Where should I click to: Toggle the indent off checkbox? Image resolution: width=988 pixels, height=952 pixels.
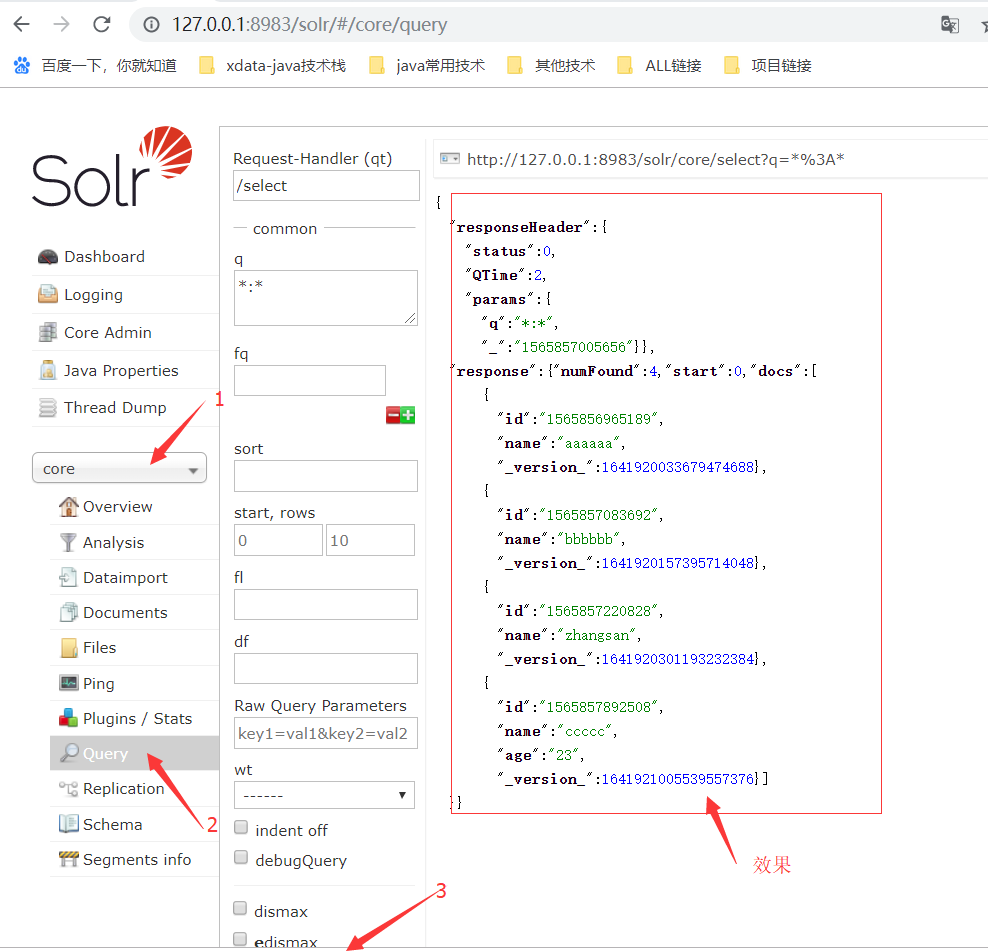click(241, 828)
